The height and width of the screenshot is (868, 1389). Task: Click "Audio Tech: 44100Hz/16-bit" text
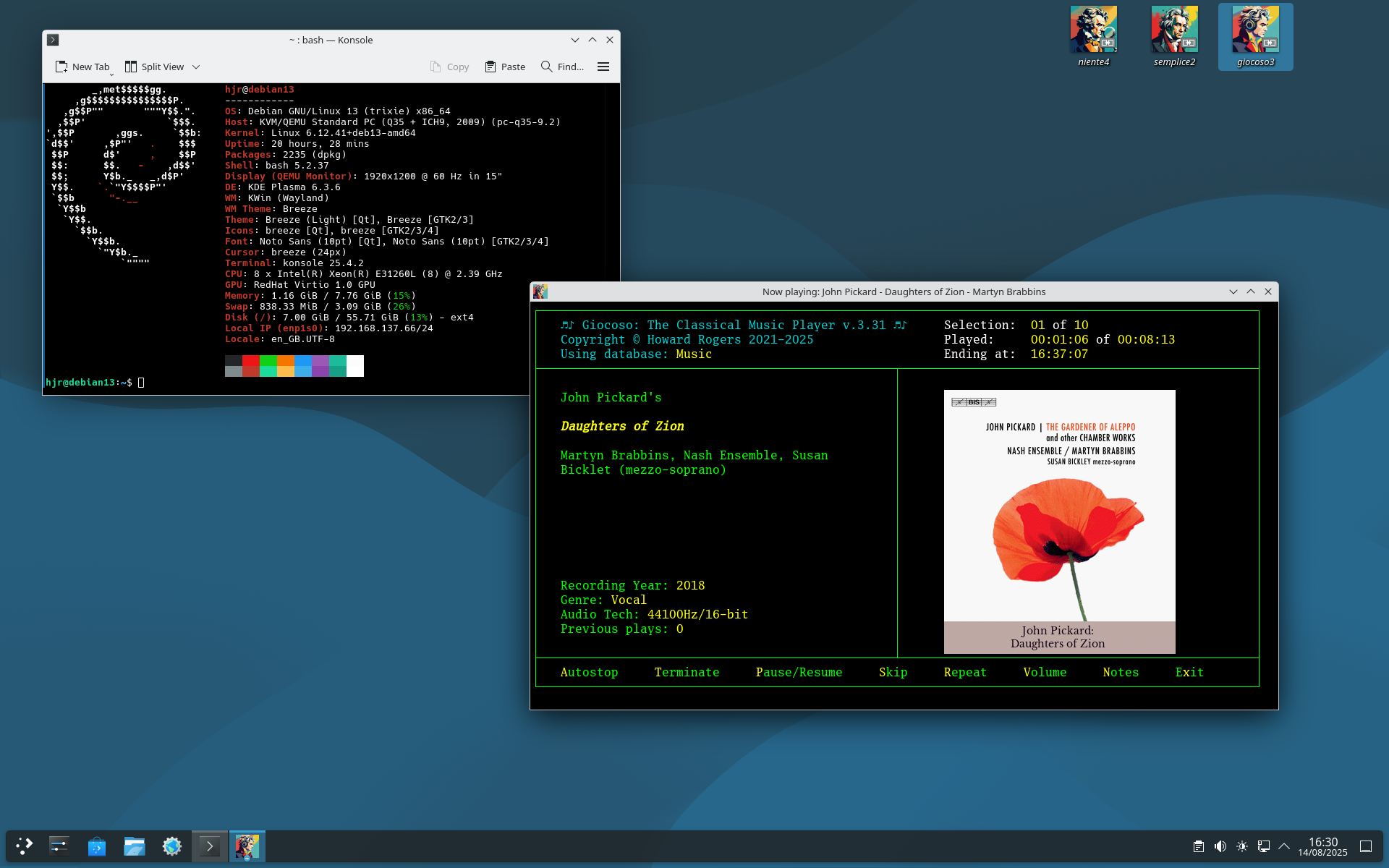(654, 614)
